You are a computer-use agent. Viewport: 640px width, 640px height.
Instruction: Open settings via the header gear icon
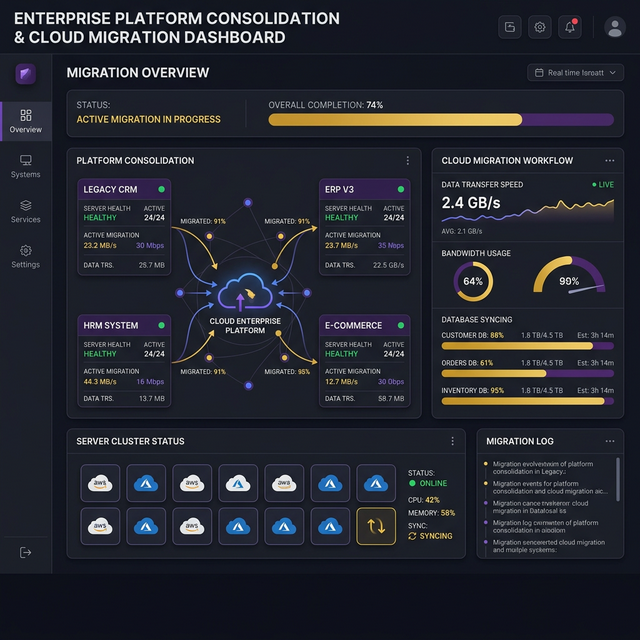[x=540, y=27]
